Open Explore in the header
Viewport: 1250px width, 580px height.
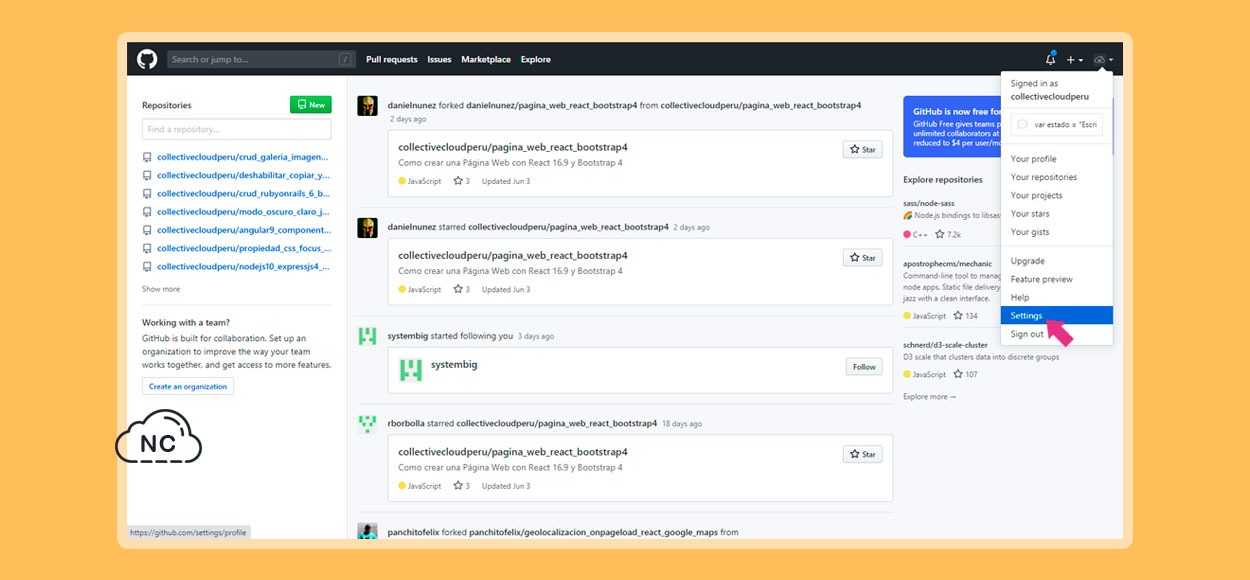(536, 60)
